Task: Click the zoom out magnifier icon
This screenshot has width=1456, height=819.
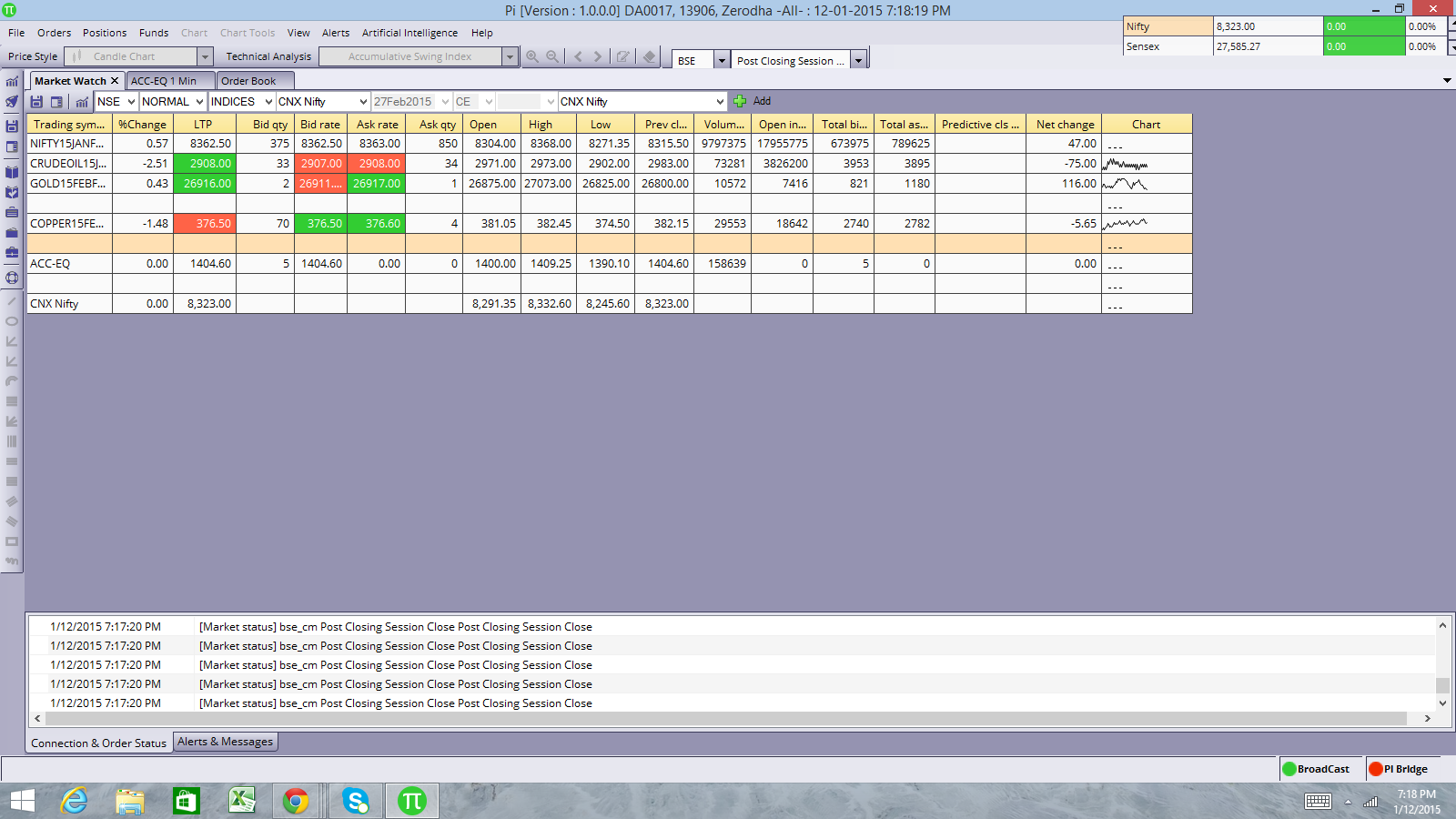Action: pos(552,56)
